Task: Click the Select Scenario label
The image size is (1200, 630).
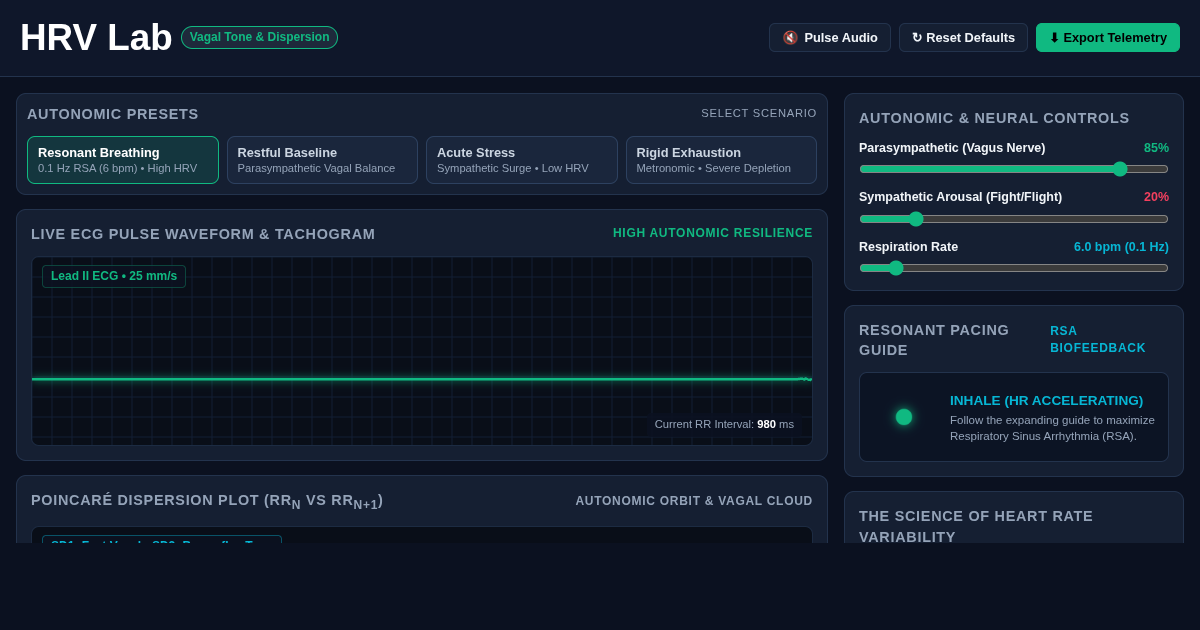Action: click(759, 113)
